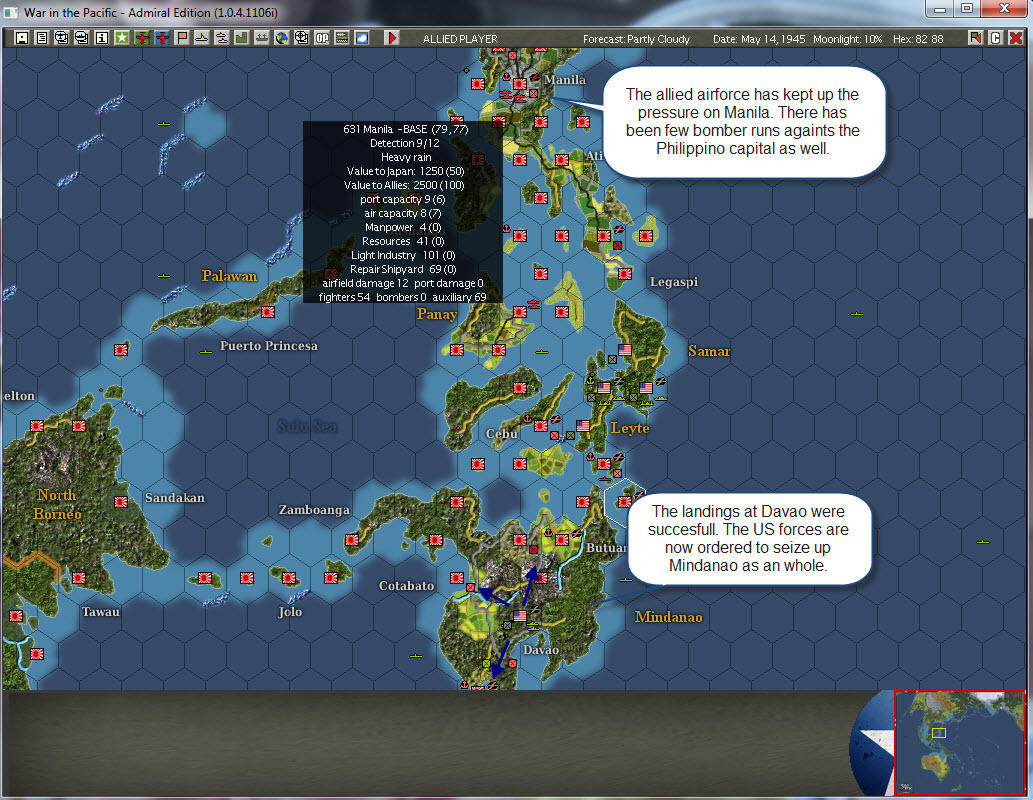Click the second face toolbar icon
Image resolution: width=1033 pixels, height=800 pixels.
pyautogui.click(x=82, y=38)
